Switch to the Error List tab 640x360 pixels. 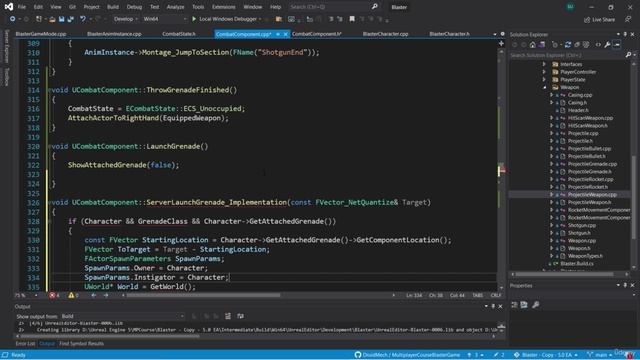click(25, 344)
